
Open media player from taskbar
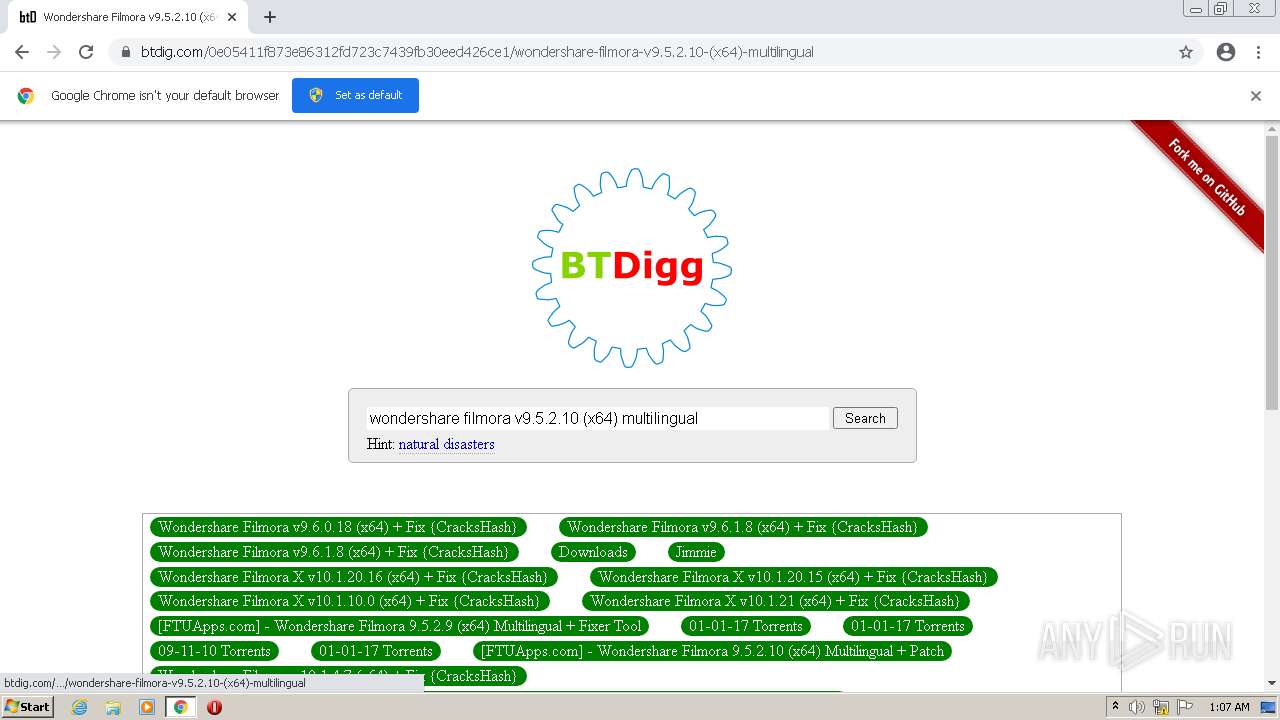pyautogui.click(x=147, y=707)
